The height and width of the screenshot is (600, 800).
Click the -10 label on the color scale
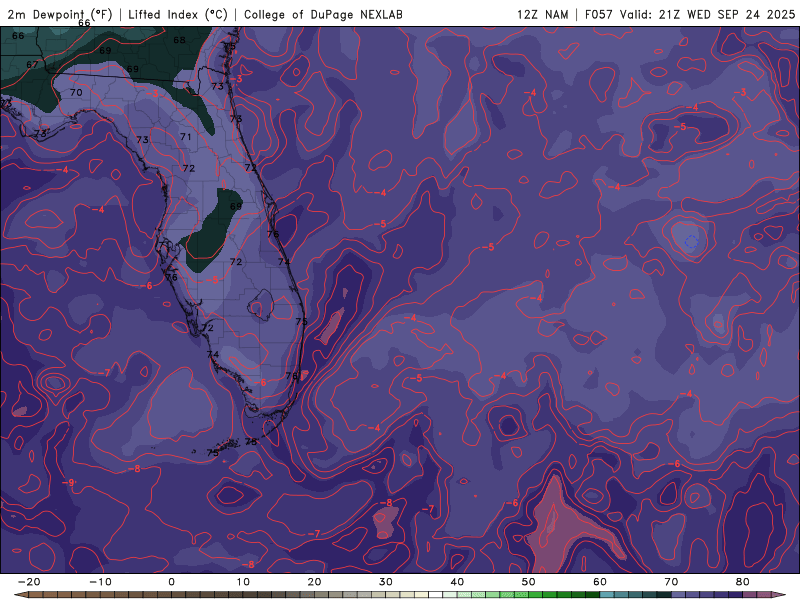(100, 582)
